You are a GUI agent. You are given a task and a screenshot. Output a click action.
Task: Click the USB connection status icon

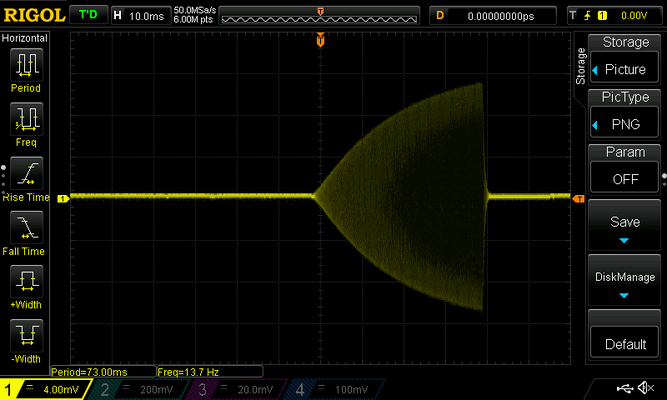[x=624, y=388]
